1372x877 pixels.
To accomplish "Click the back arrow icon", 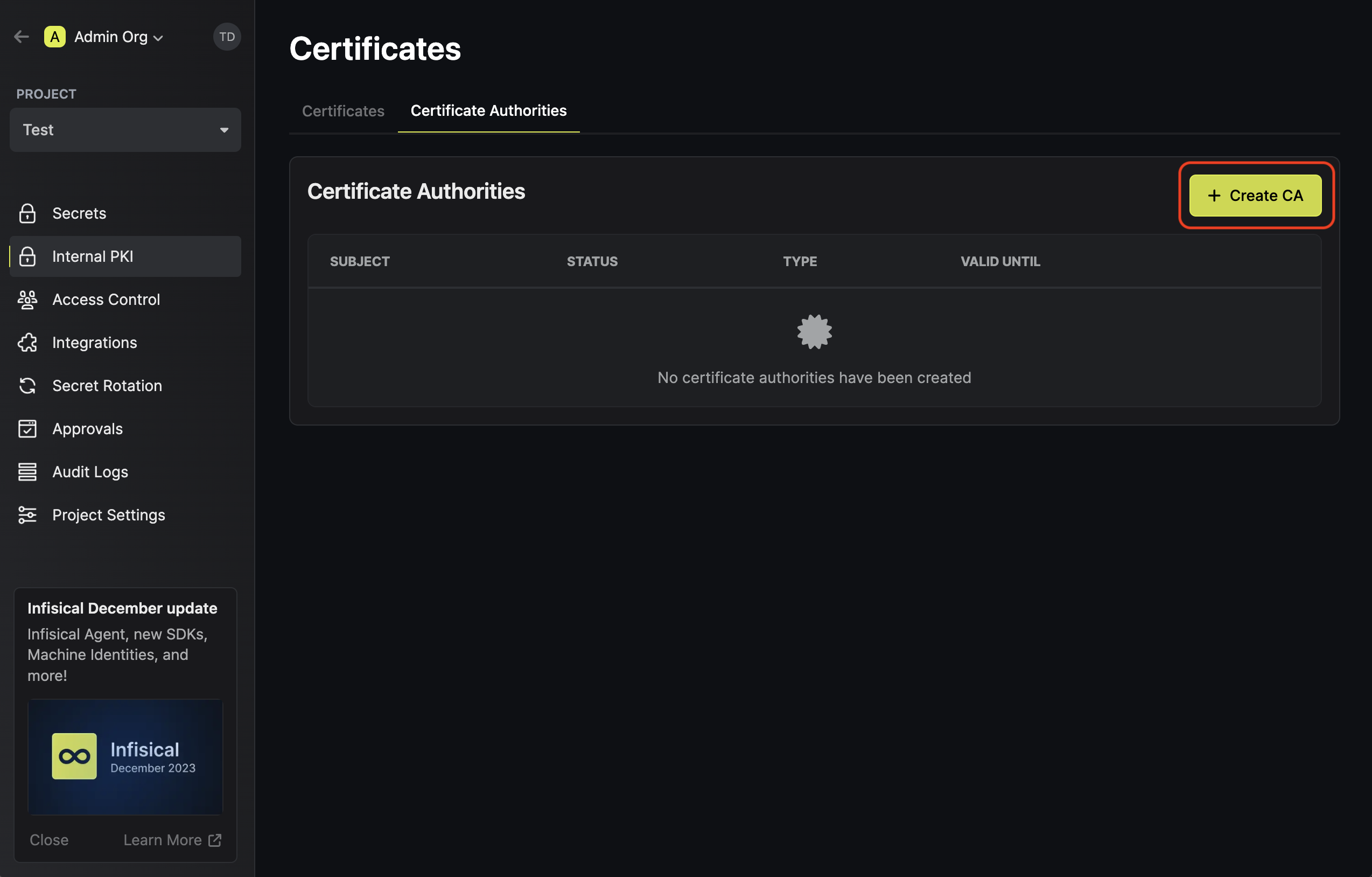I will [x=22, y=37].
